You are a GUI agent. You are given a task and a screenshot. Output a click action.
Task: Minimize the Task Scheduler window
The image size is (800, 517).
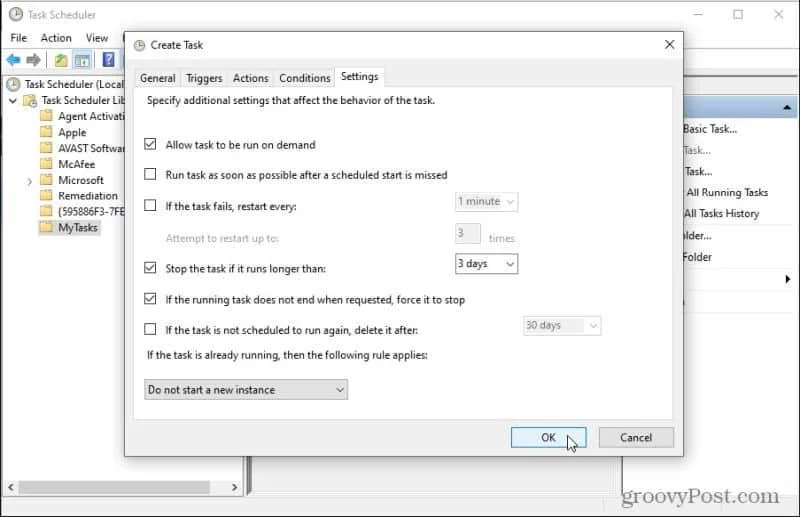[698, 14]
